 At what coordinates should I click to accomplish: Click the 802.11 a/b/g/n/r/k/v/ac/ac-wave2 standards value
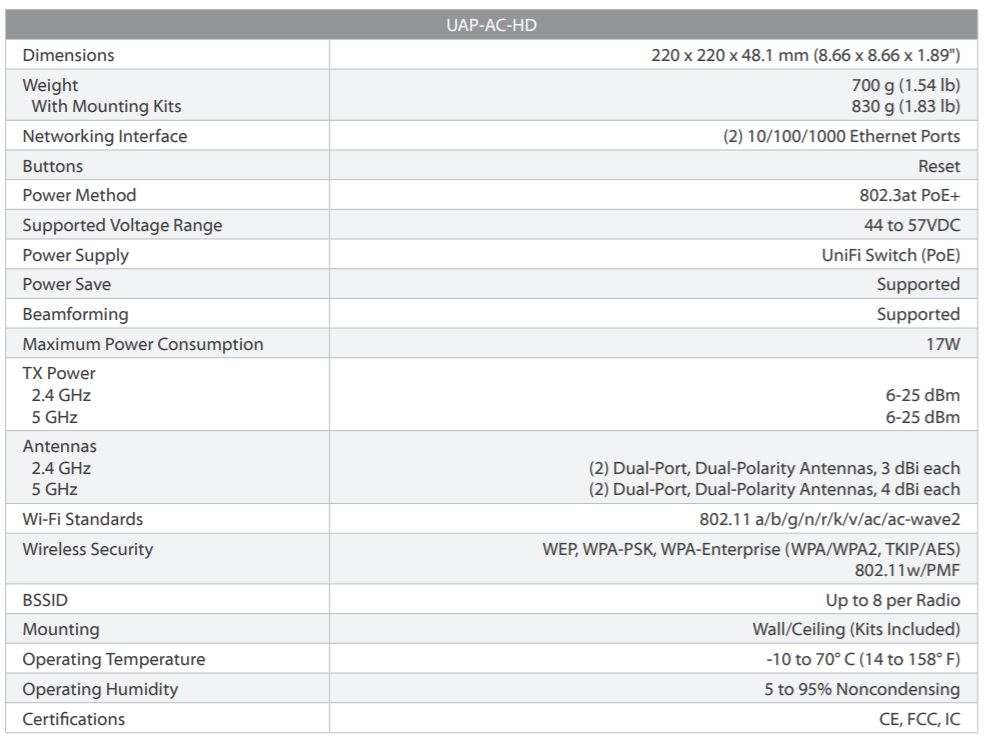point(829,519)
